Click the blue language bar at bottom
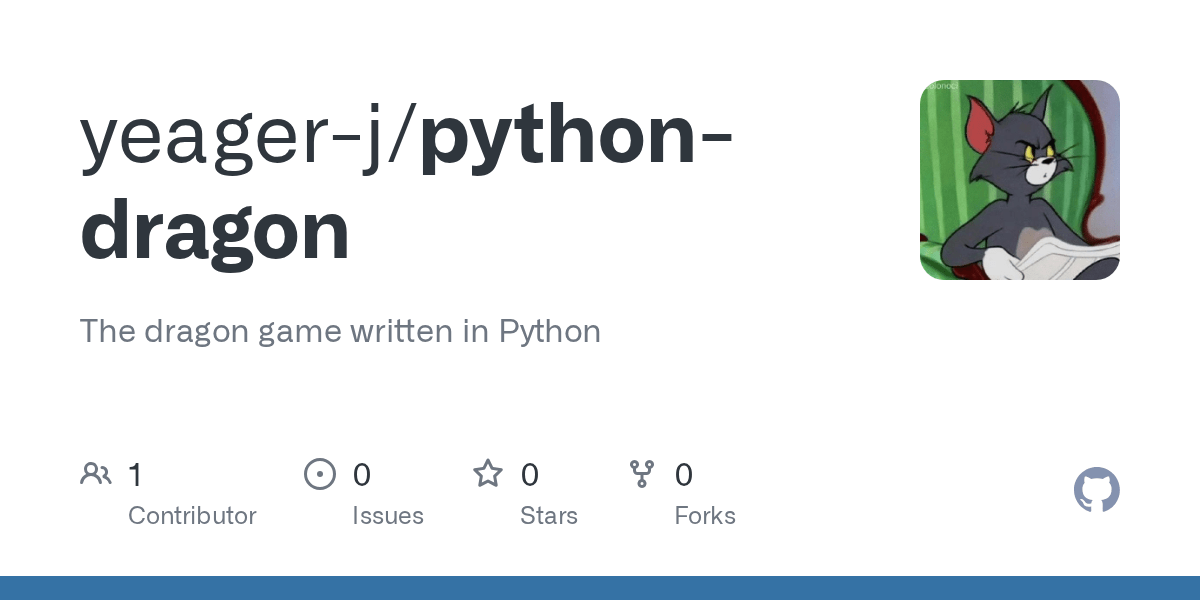 click(x=600, y=588)
